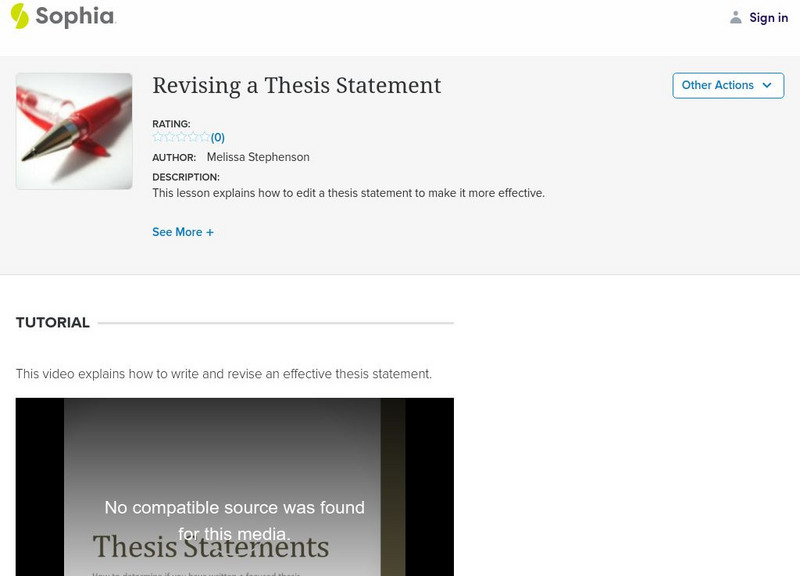800x576 pixels.
Task: Click the red pen lesson thumbnail image
Action: (x=75, y=128)
